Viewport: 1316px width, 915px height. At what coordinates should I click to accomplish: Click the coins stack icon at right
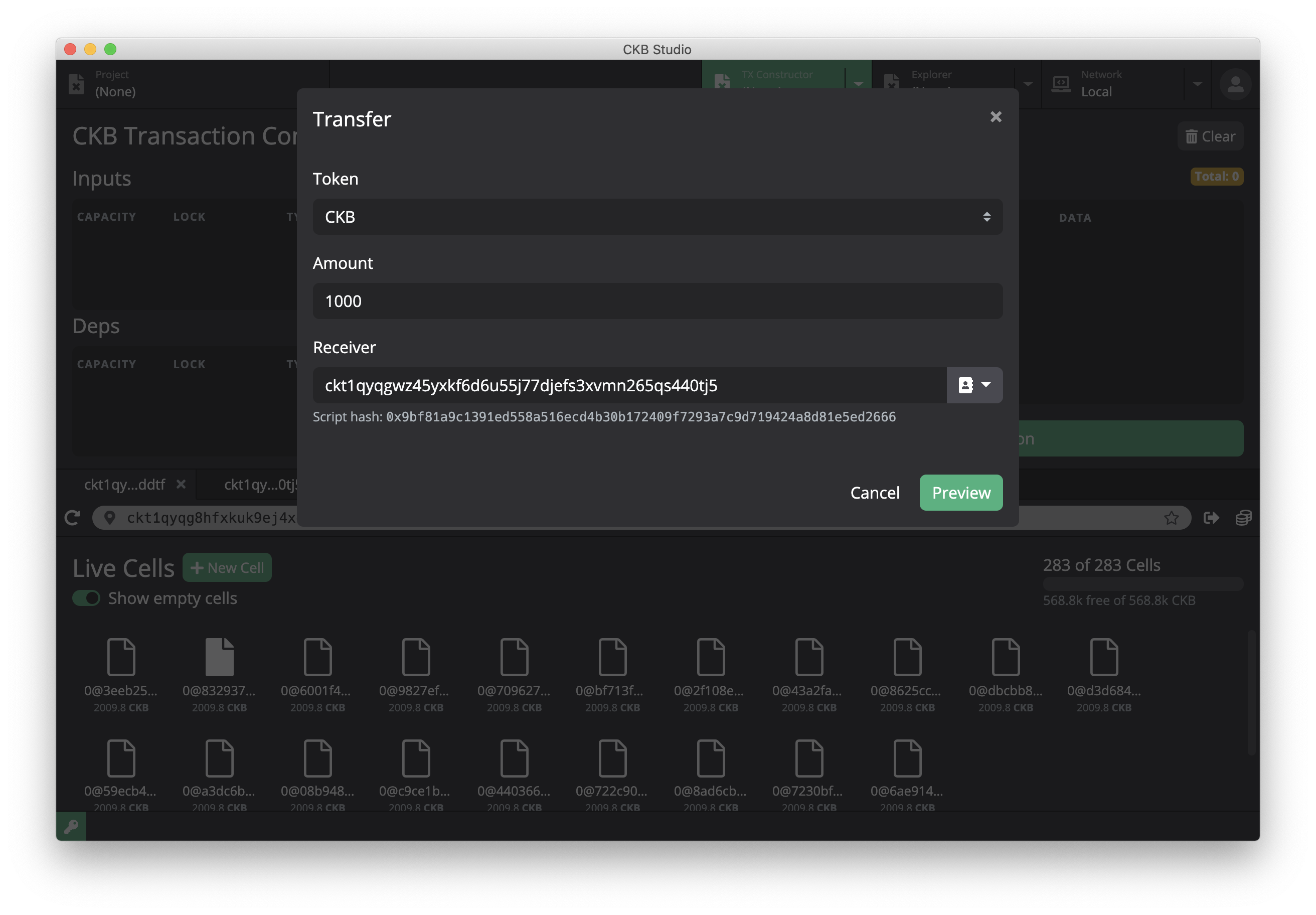pyautogui.click(x=1243, y=518)
